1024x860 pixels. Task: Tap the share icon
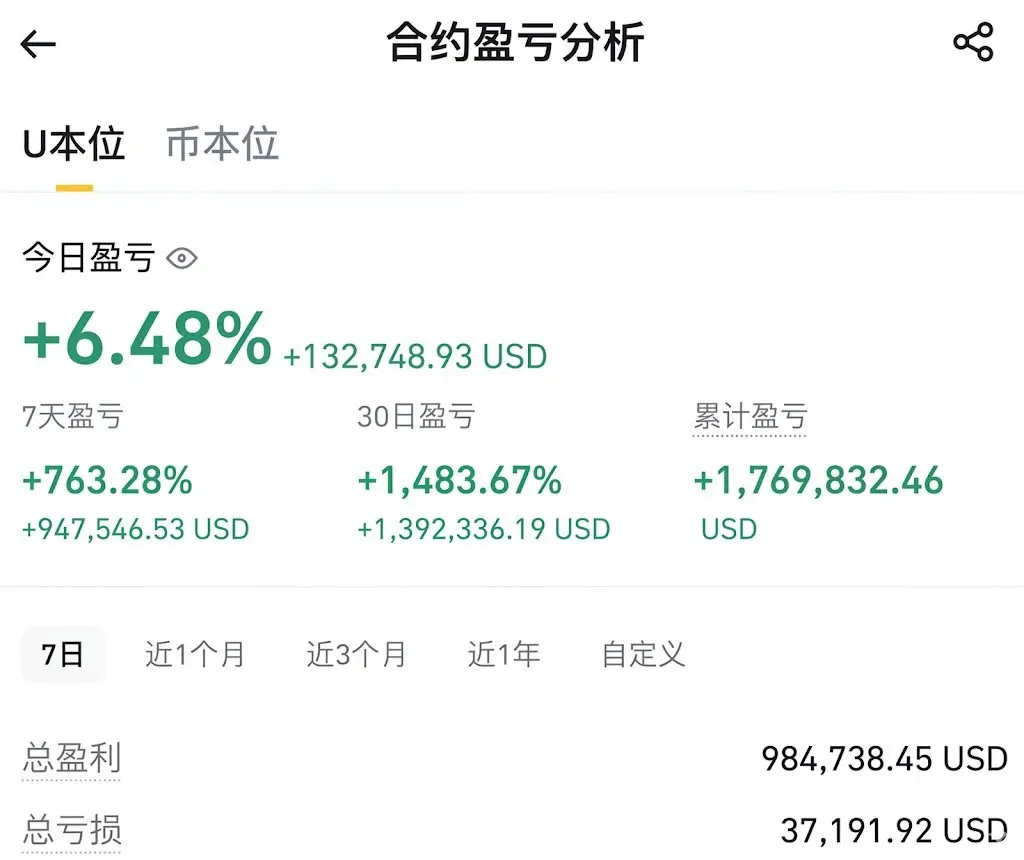[x=973, y=42]
